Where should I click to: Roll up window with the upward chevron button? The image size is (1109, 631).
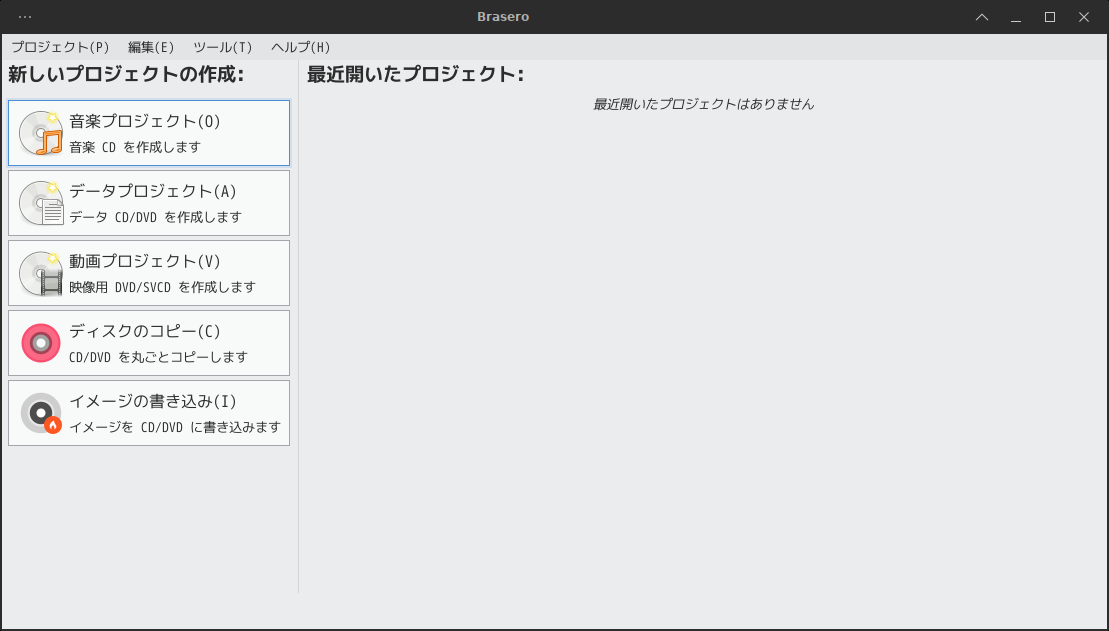(x=982, y=17)
